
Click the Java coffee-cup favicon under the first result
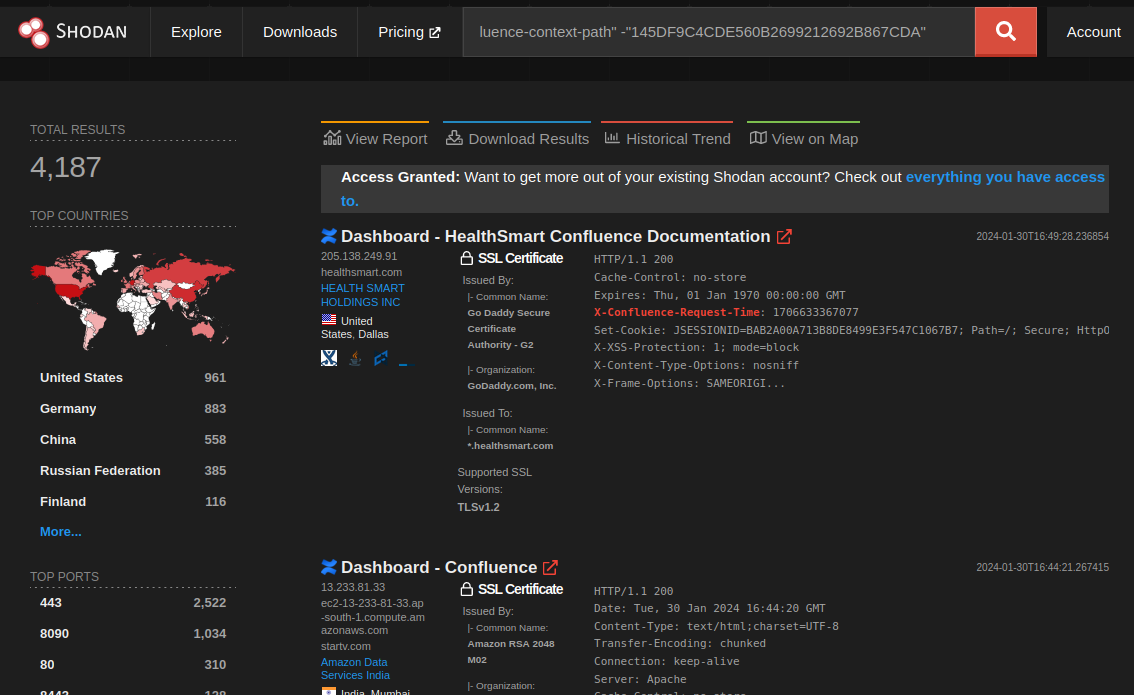coord(354,357)
